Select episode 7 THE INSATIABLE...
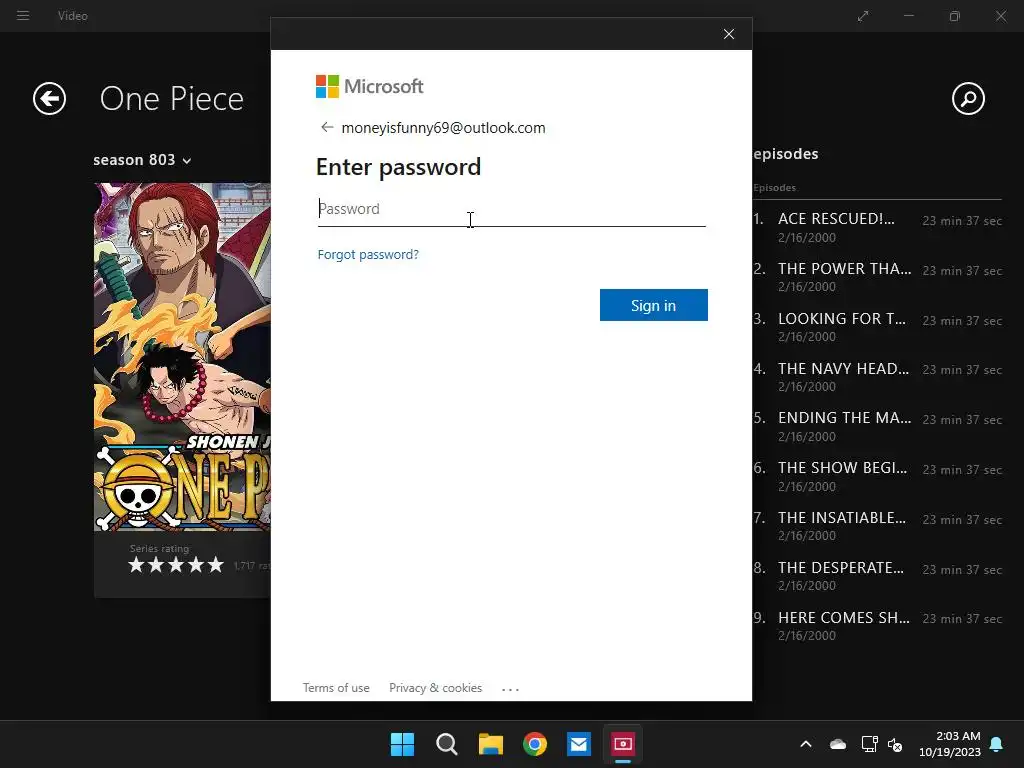Viewport: 1024px width, 768px height. pyautogui.click(x=877, y=526)
